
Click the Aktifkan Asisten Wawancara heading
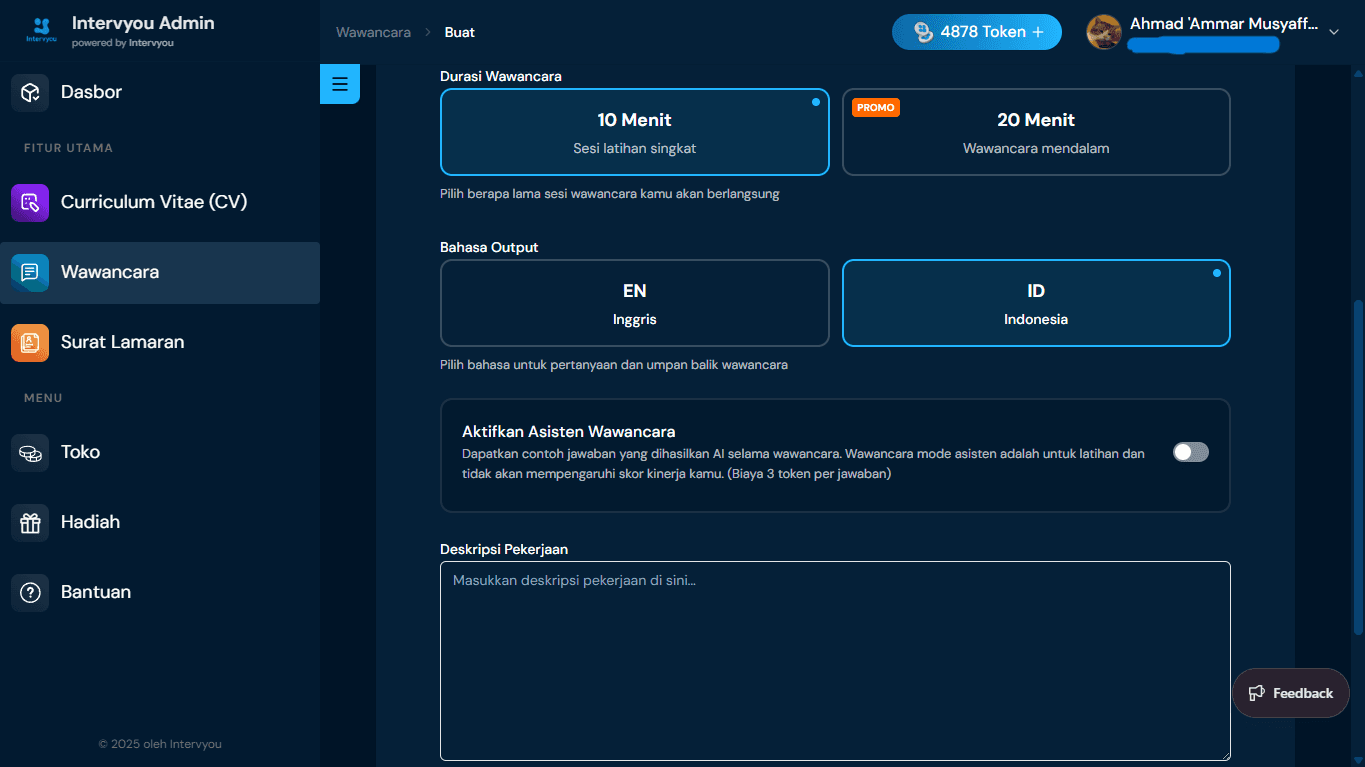[x=569, y=432]
